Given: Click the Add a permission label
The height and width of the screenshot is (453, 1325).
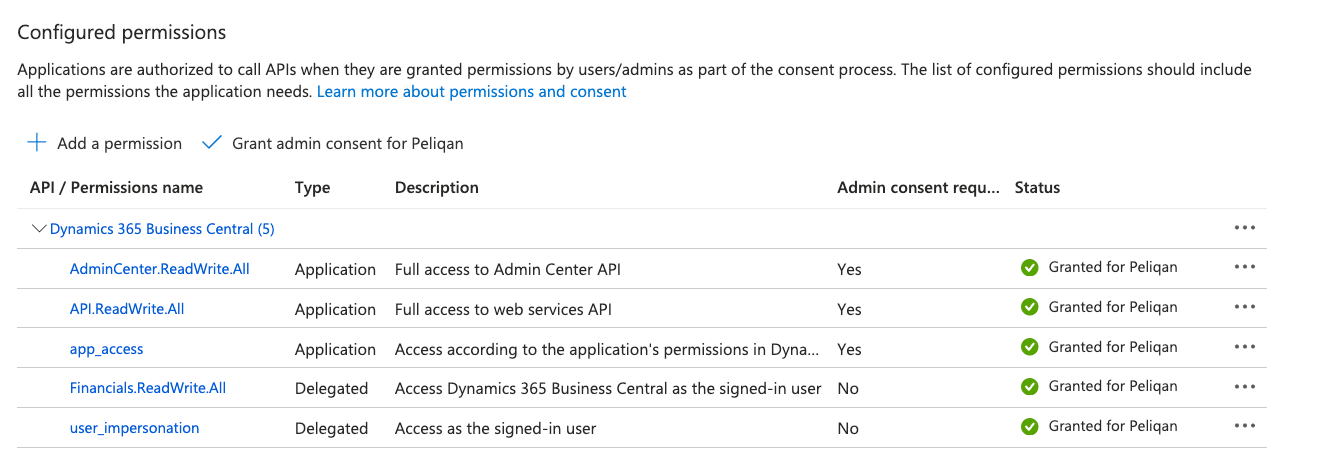Looking at the screenshot, I should (120, 143).
